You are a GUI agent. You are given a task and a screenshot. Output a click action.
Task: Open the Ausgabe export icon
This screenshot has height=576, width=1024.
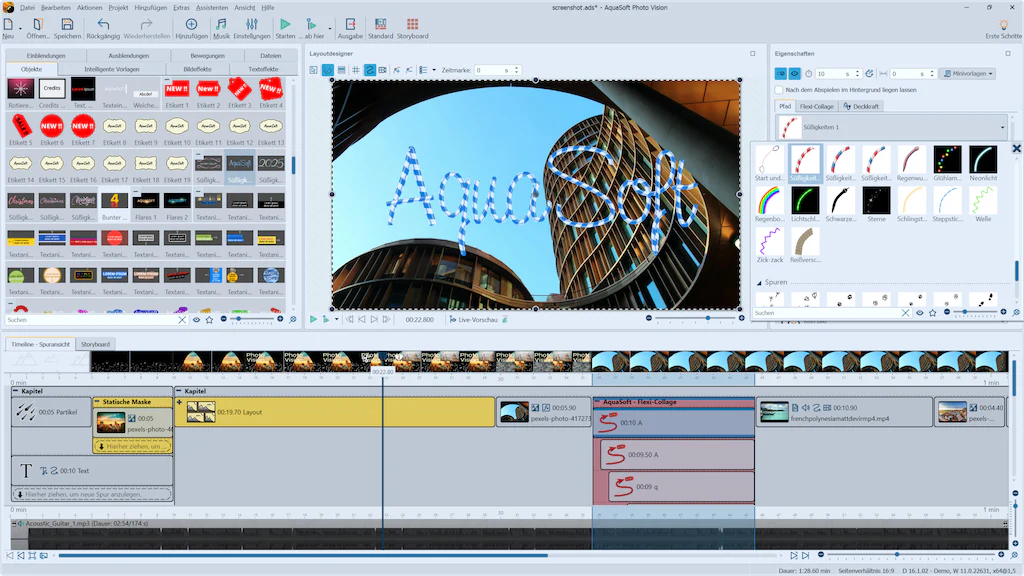coord(350,25)
